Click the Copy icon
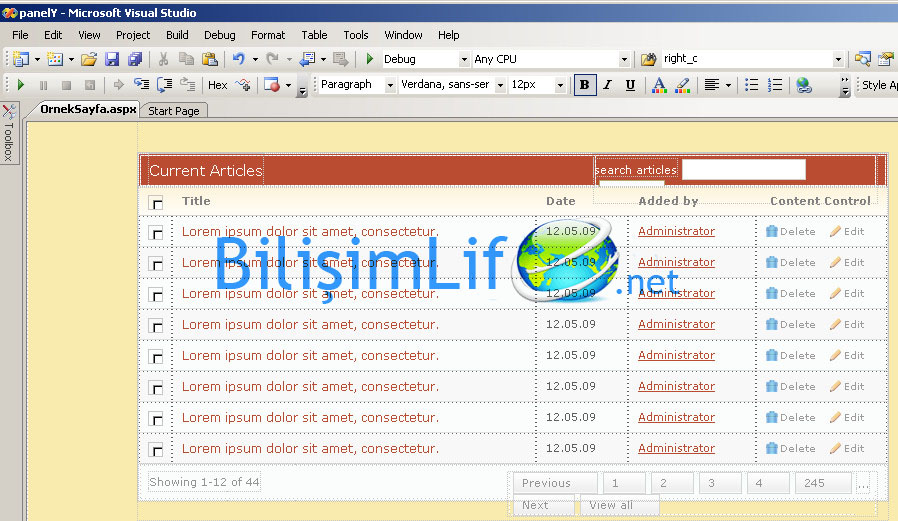Screen dimensions: 898x521 point(186,59)
